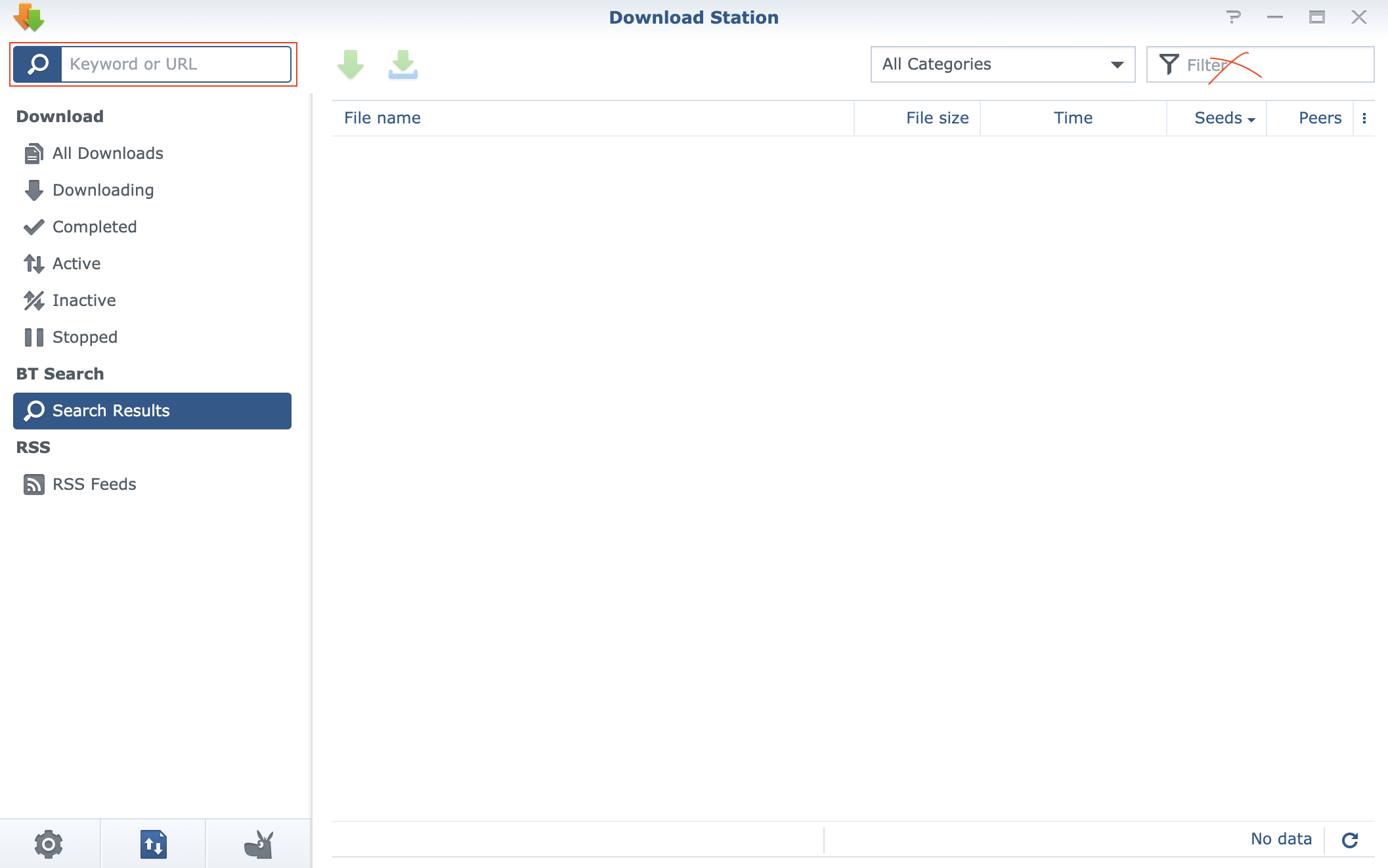Click the filter funnel icon

click(x=1169, y=64)
